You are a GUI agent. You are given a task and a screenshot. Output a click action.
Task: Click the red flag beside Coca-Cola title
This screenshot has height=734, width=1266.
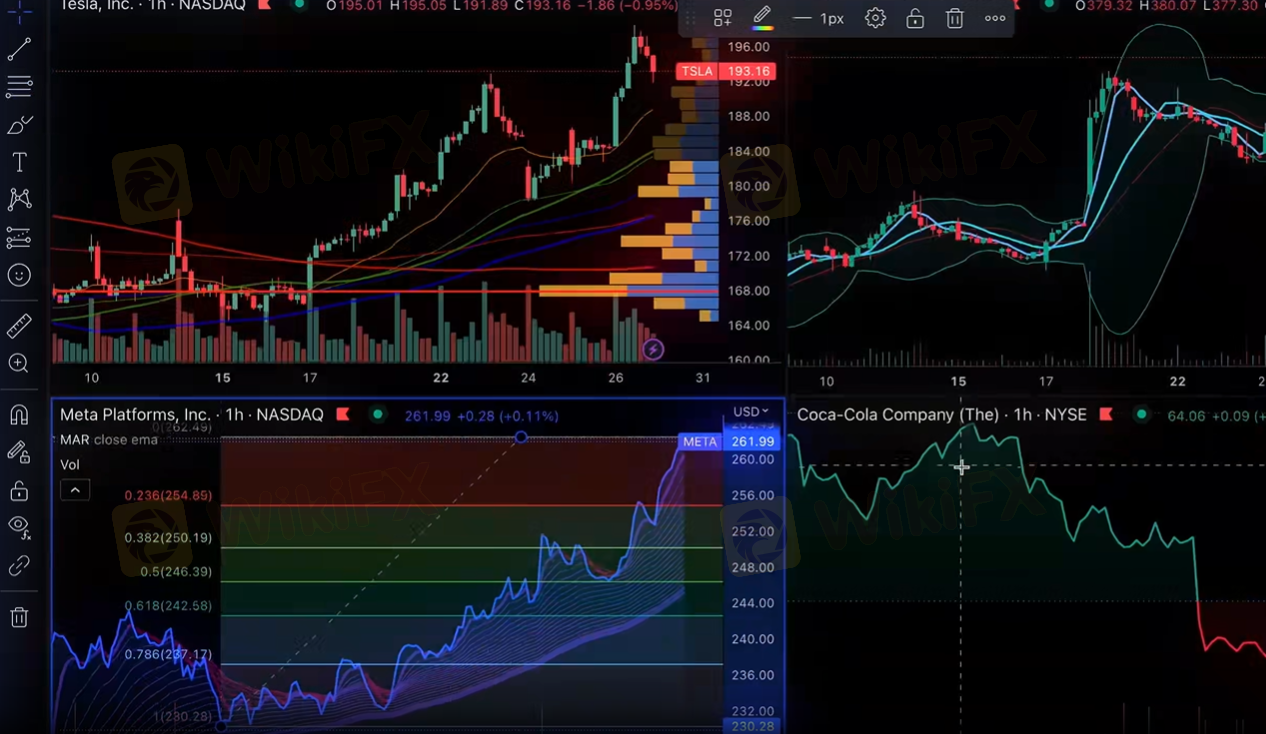point(1106,414)
